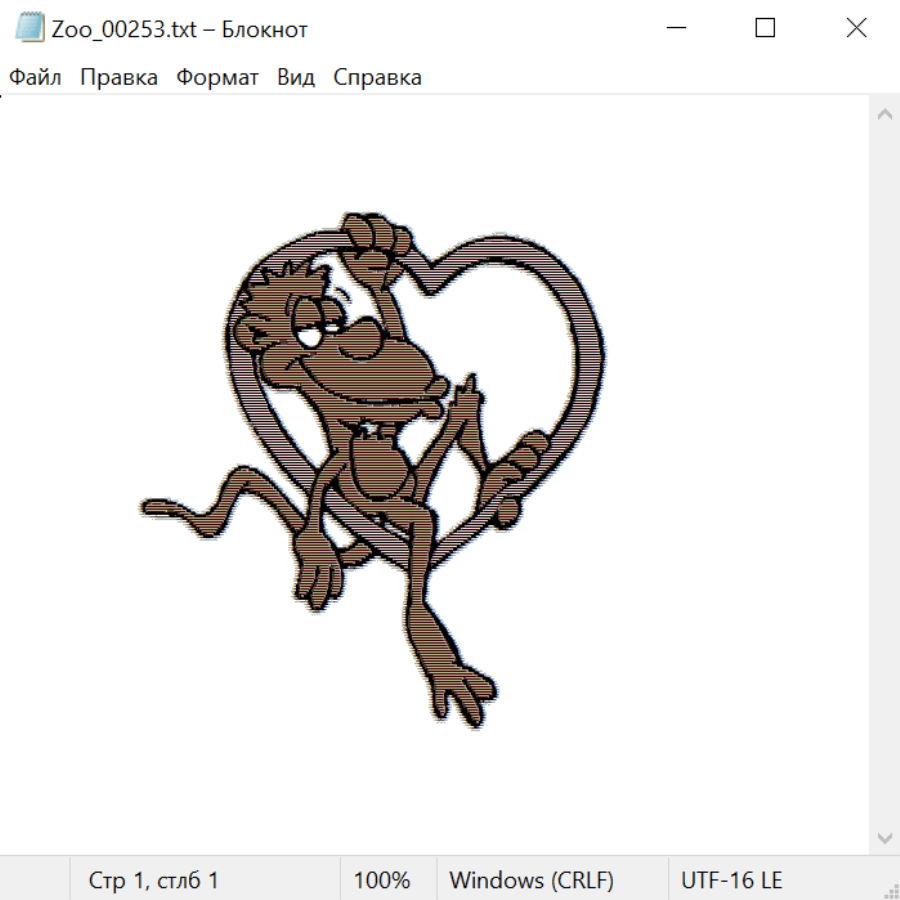900x900 pixels.
Task: Open the Правка menu
Action: (118, 78)
